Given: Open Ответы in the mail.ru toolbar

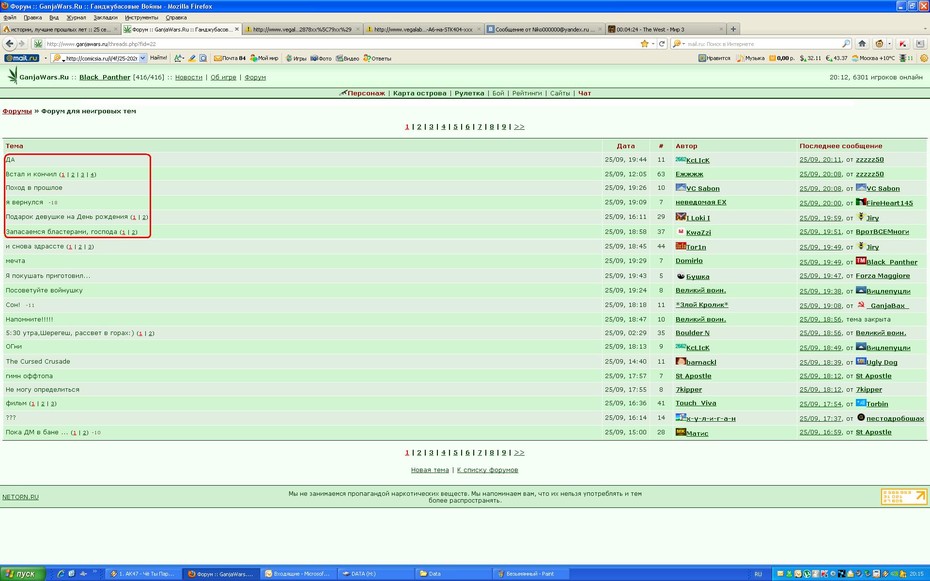Looking at the screenshot, I should (377, 58).
